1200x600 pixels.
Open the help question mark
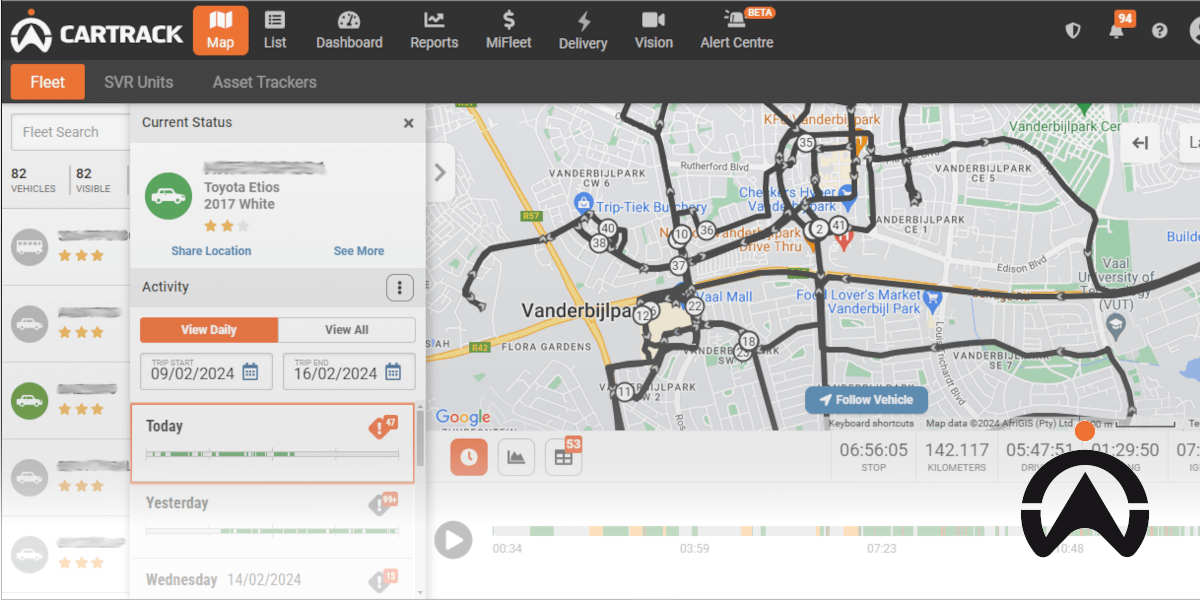1159,30
